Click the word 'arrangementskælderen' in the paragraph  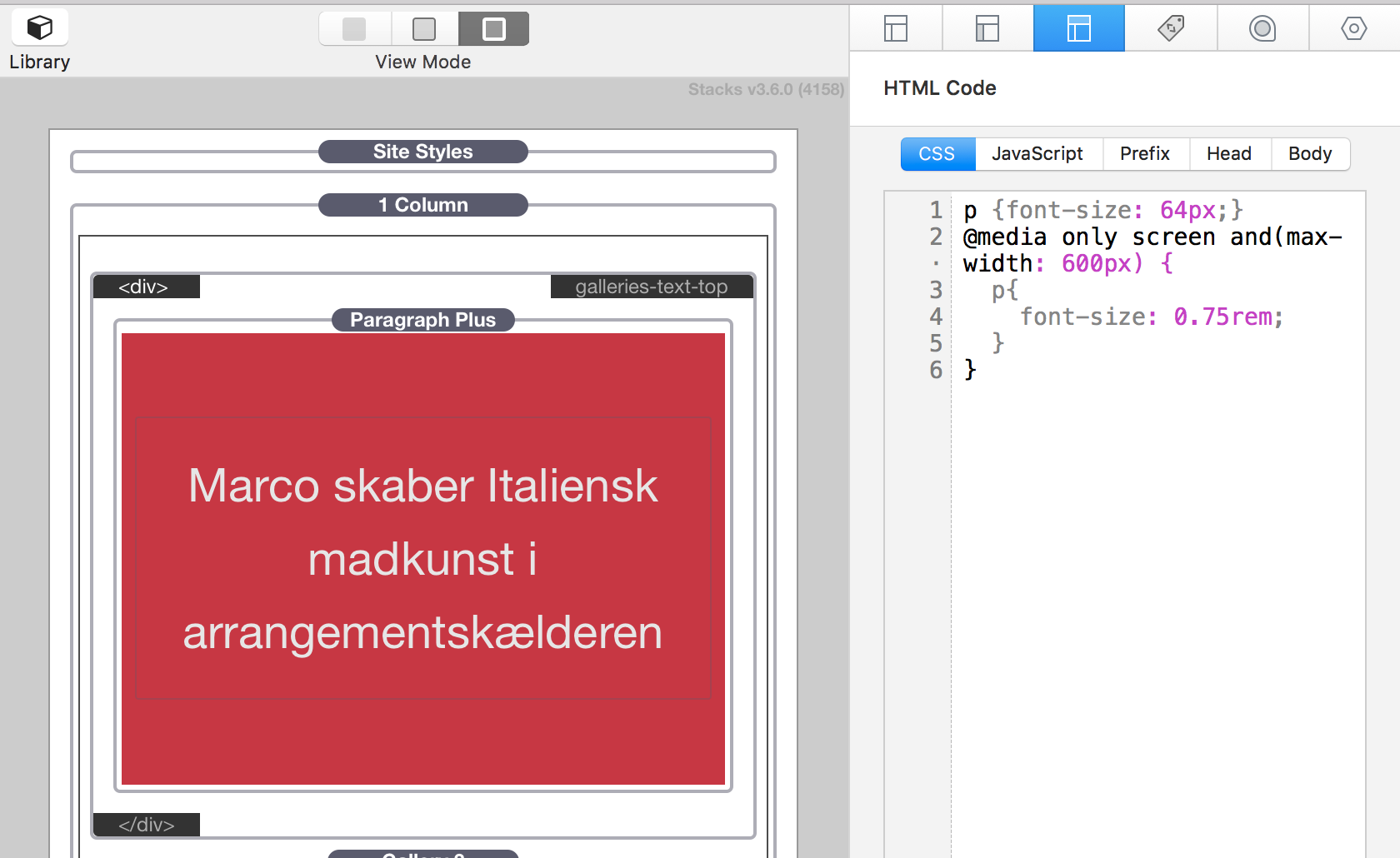[x=423, y=633]
